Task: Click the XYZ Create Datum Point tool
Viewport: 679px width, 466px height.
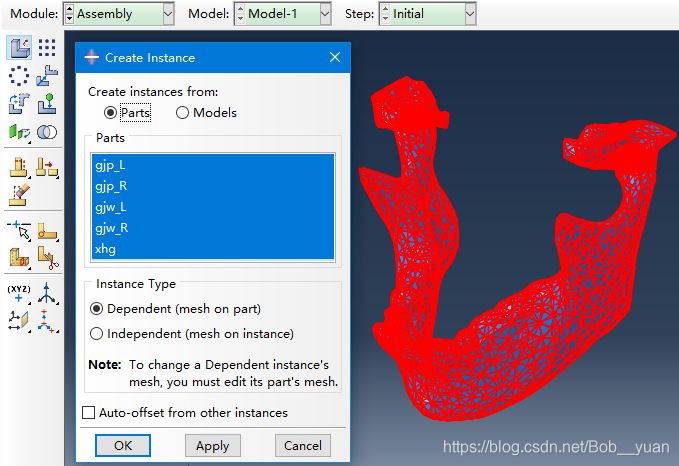Action: point(20,294)
